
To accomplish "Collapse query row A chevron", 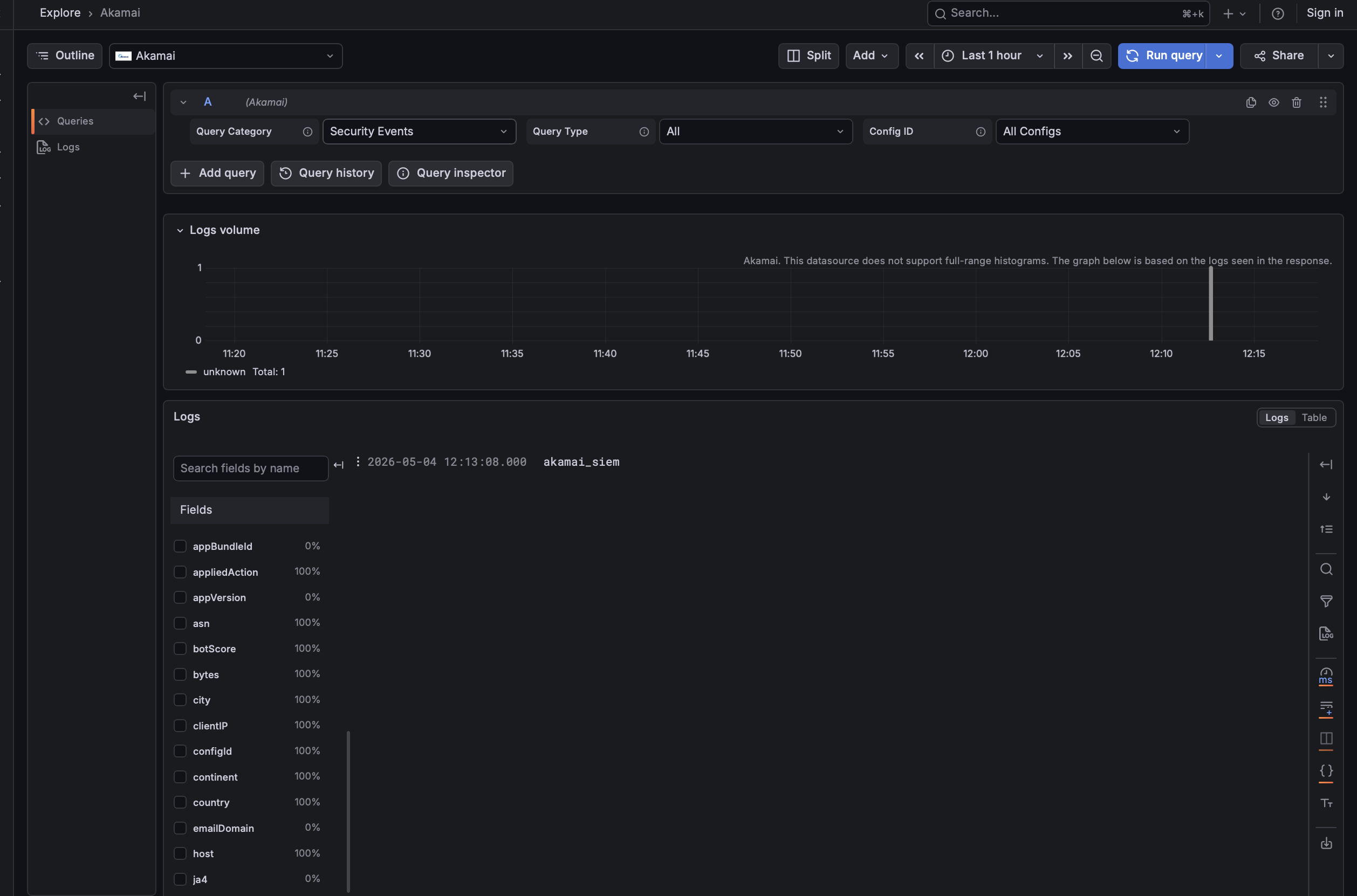I will [183, 102].
